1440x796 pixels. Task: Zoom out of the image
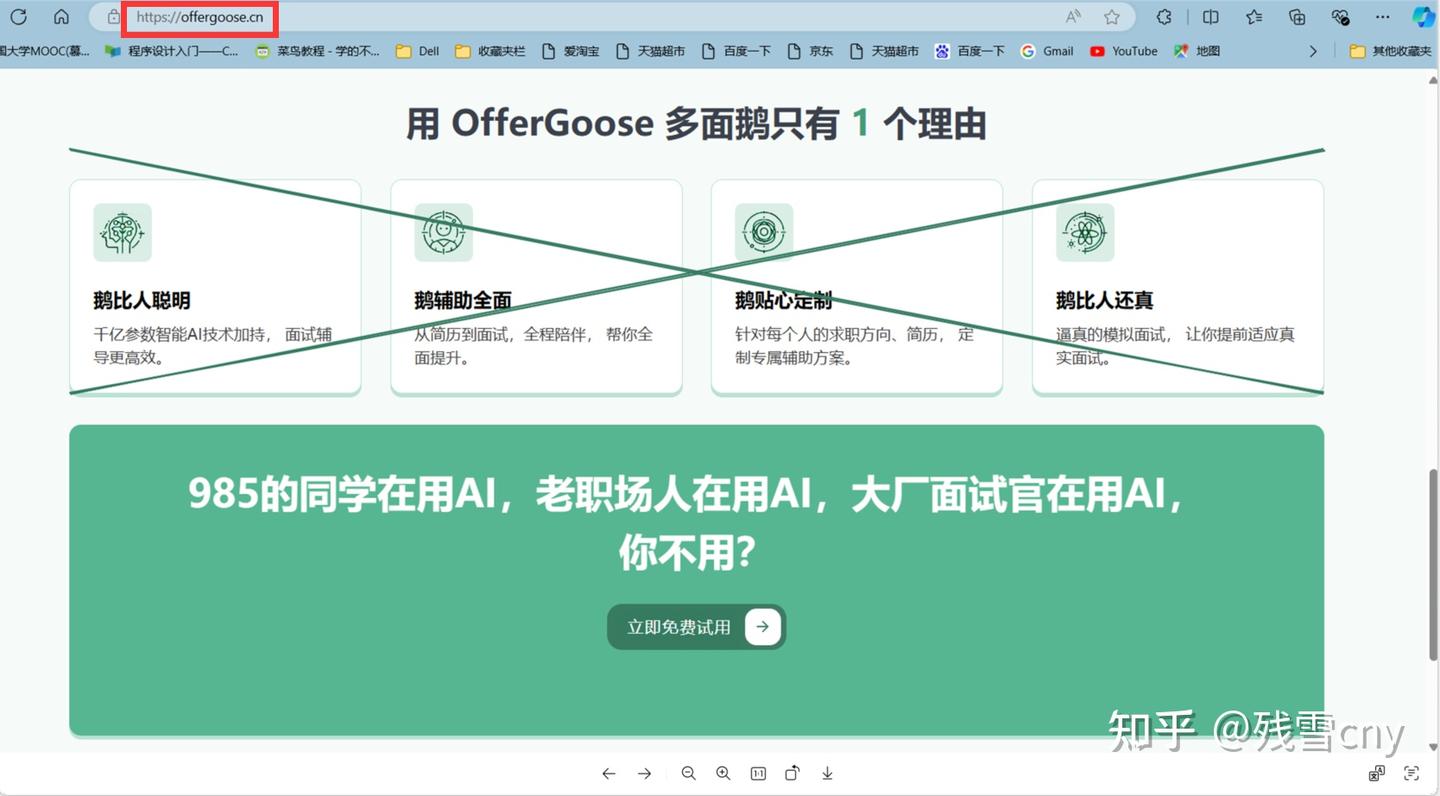click(689, 773)
